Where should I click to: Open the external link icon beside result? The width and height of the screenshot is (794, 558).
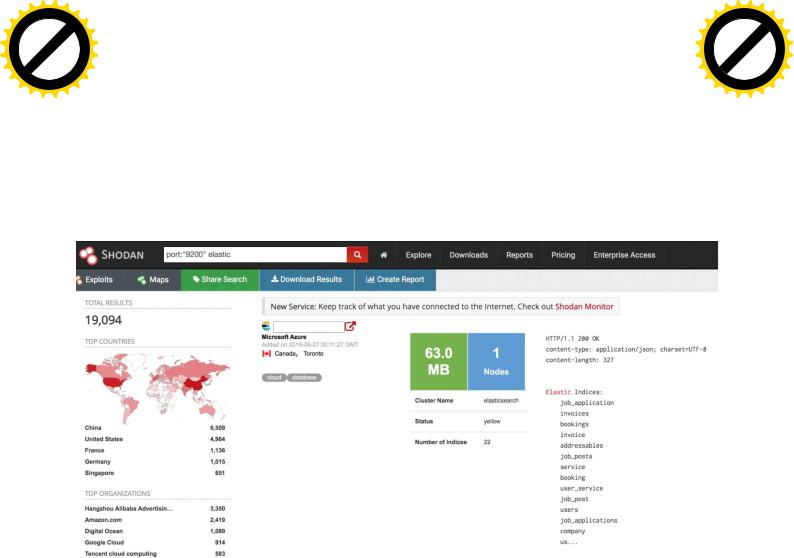coord(350,326)
